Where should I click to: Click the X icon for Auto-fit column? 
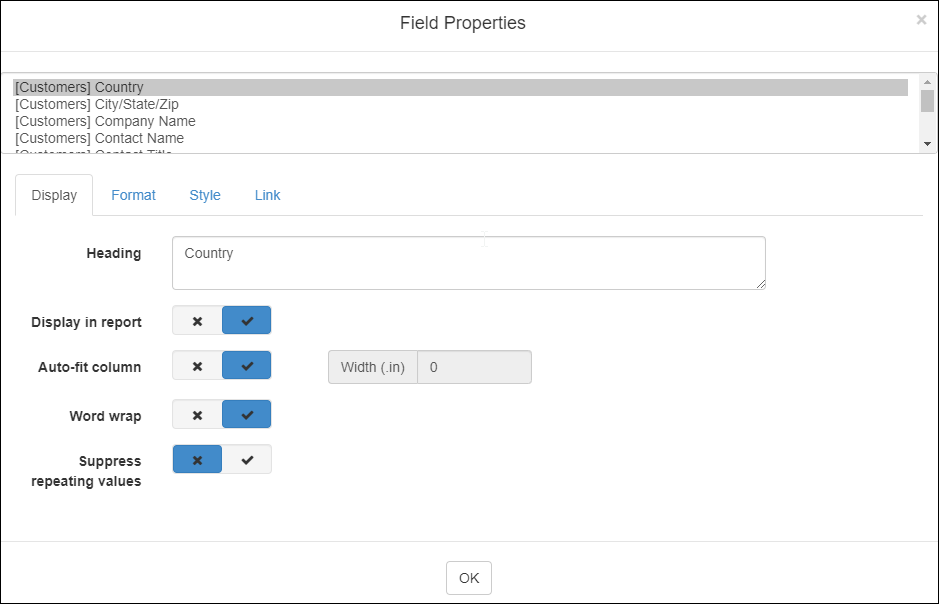(x=197, y=366)
